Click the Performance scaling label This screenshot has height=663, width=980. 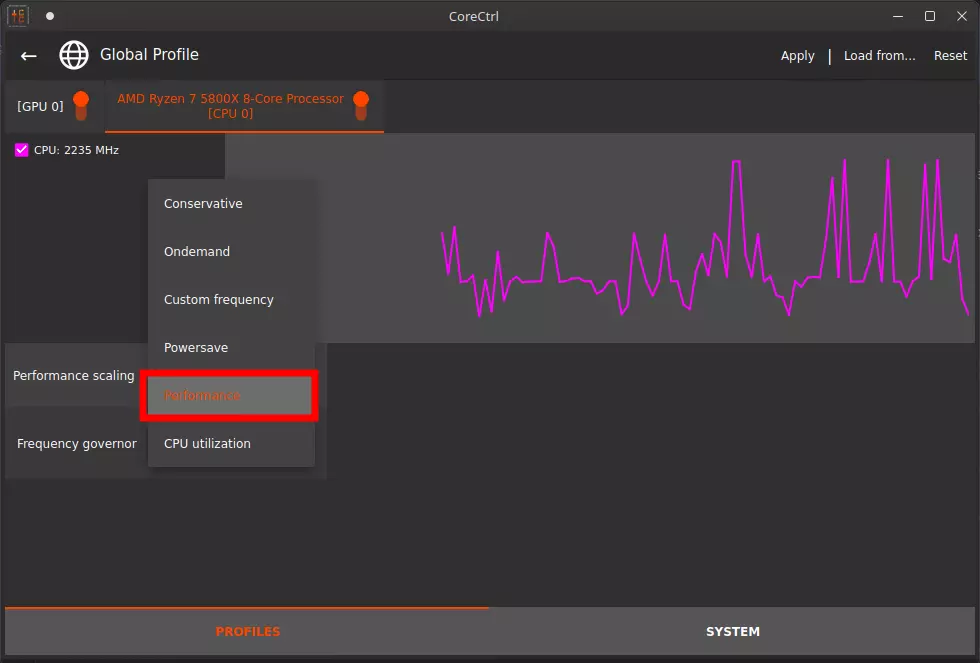pyautogui.click(x=74, y=376)
